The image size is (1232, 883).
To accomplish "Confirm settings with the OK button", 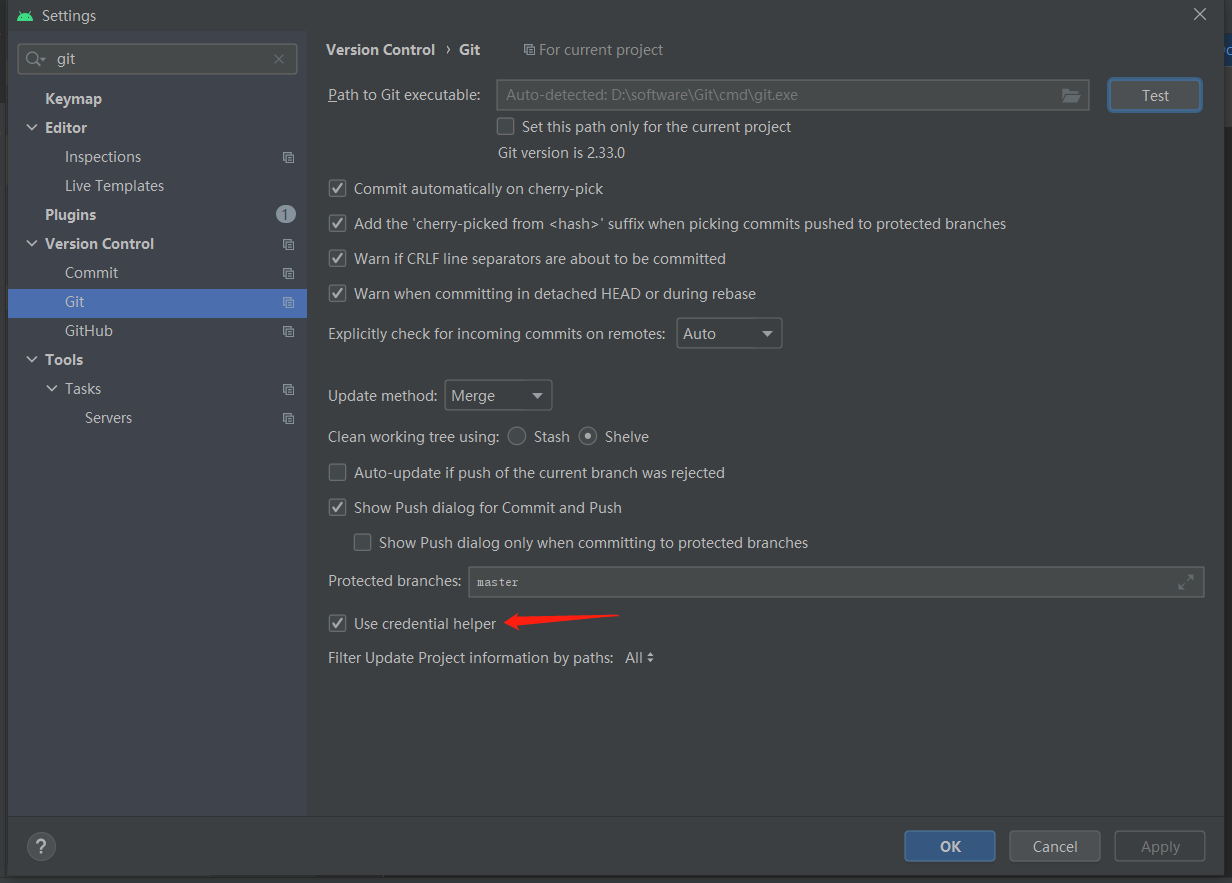I will tap(950, 846).
